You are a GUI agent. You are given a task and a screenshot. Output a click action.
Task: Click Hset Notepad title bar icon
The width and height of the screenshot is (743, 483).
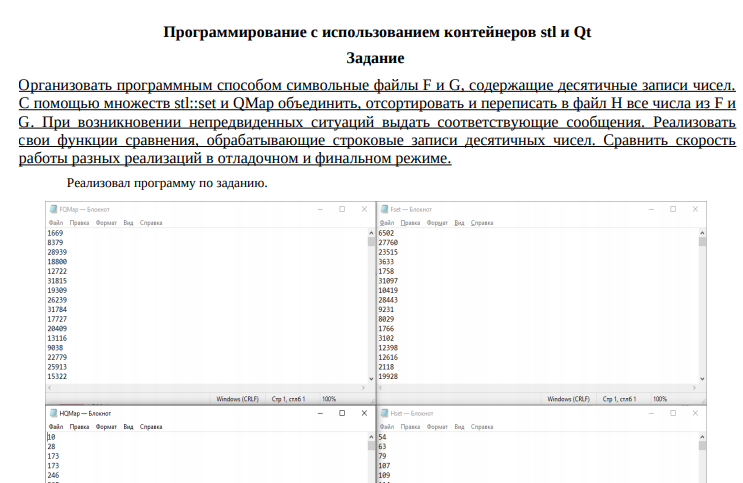click(x=384, y=413)
